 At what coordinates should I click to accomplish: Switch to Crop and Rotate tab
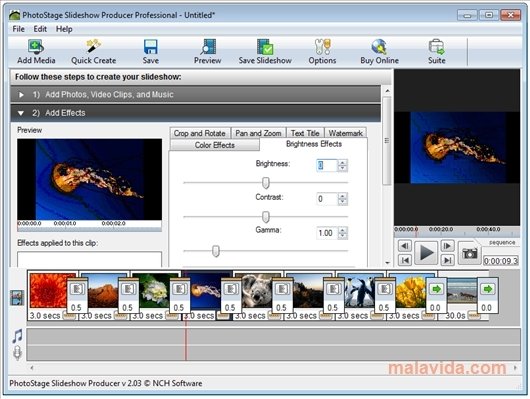coord(200,133)
